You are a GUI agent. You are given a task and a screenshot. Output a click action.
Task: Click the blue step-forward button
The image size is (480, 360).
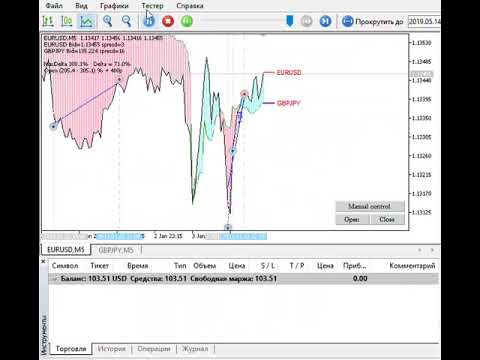[325, 21]
